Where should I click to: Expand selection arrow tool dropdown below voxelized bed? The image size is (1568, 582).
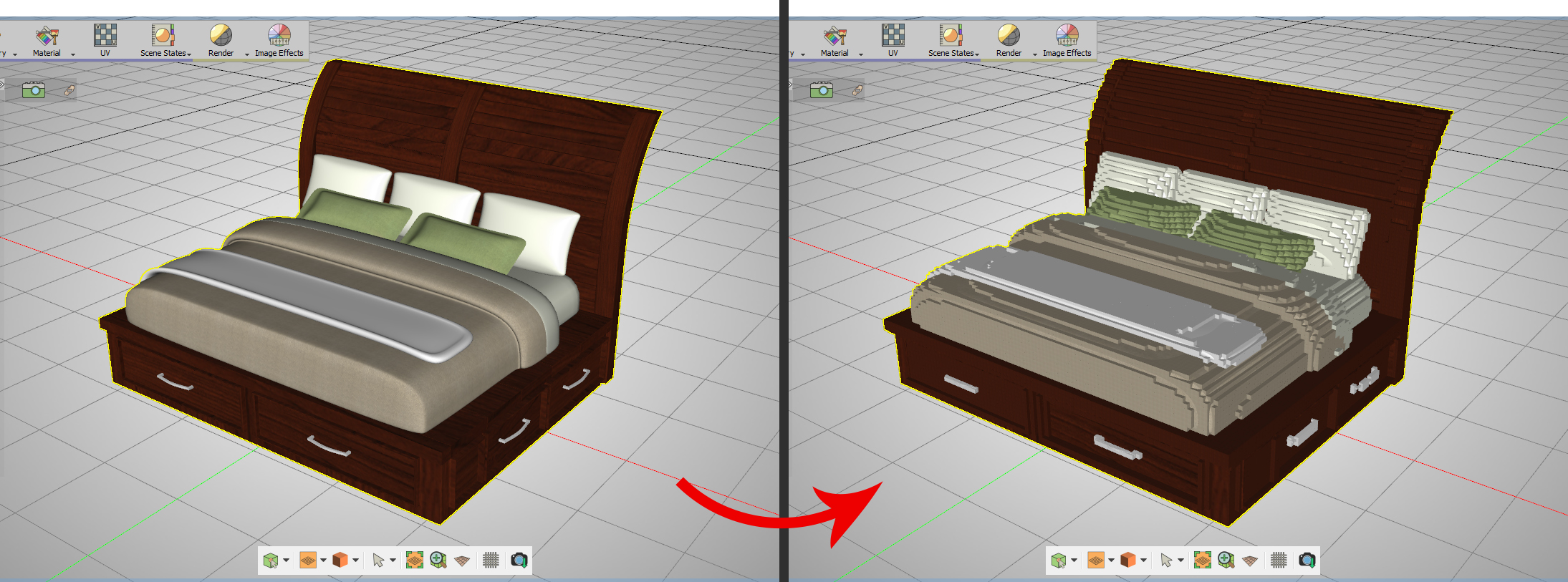(1180, 560)
